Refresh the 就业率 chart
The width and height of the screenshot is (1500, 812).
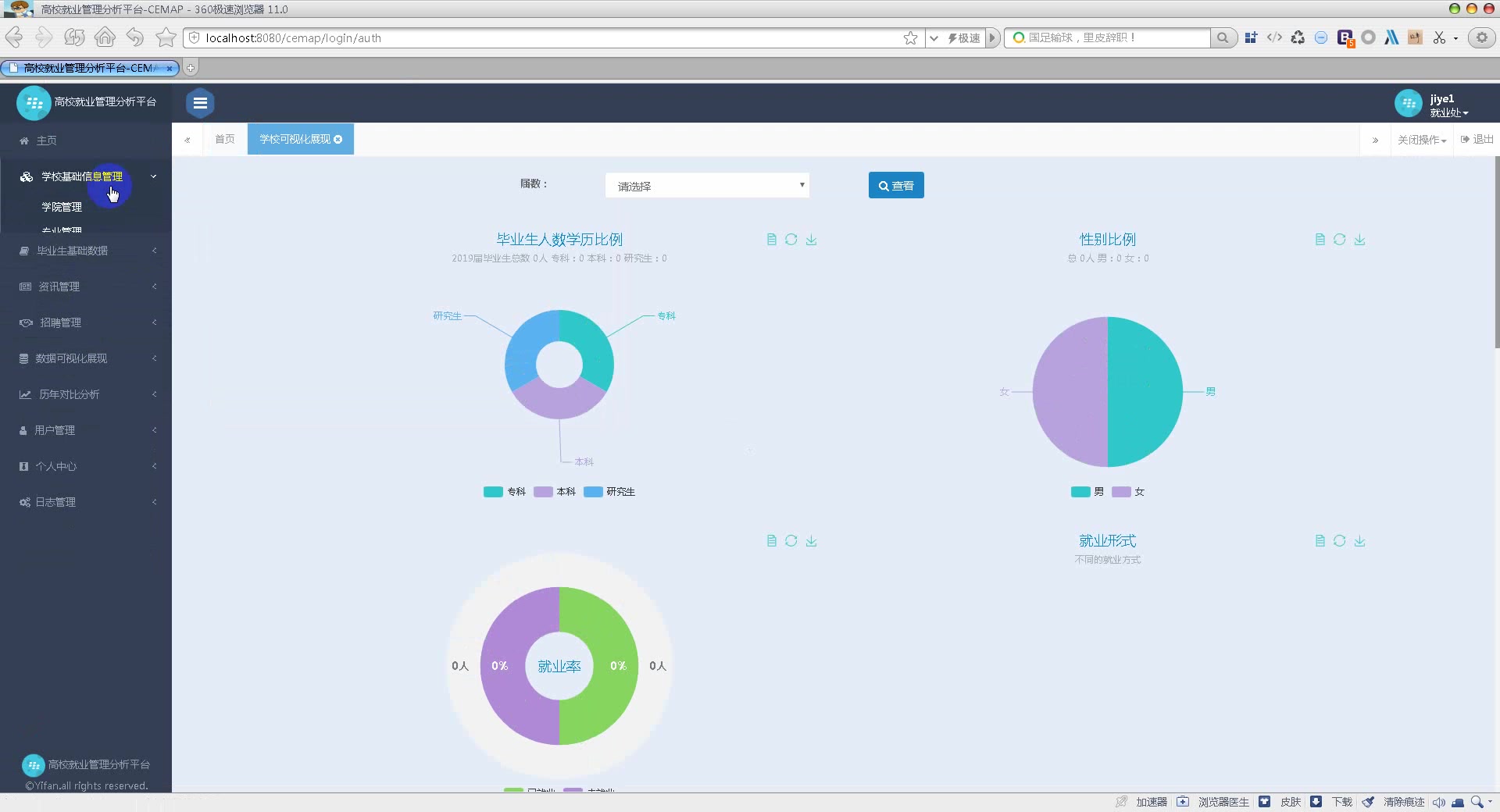click(x=791, y=541)
